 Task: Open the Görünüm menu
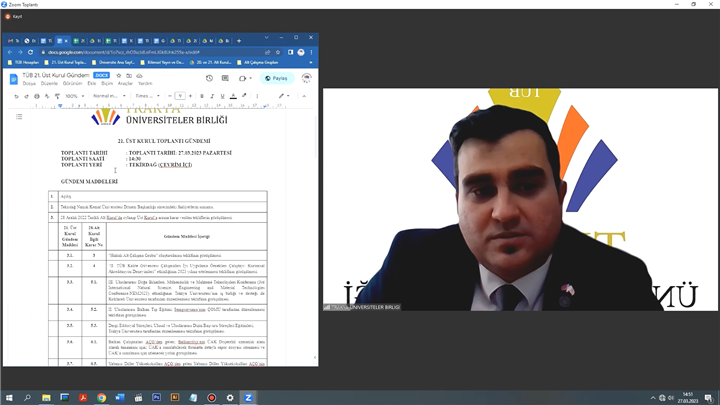pyautogui.click(x=73, y=84)
